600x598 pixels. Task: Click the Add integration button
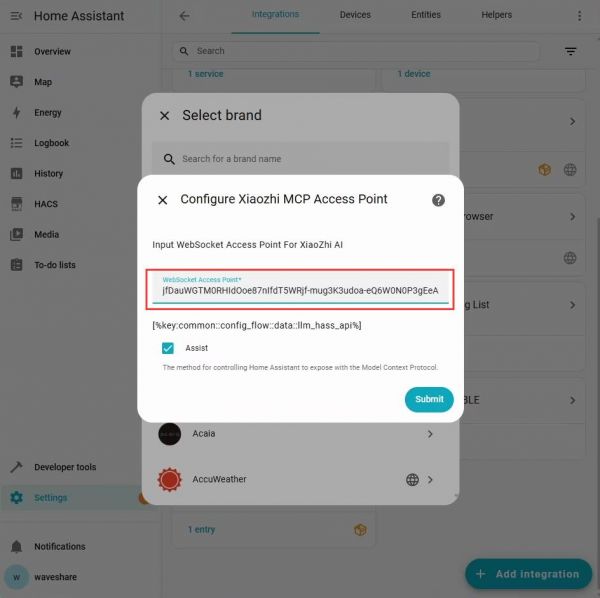528,574
